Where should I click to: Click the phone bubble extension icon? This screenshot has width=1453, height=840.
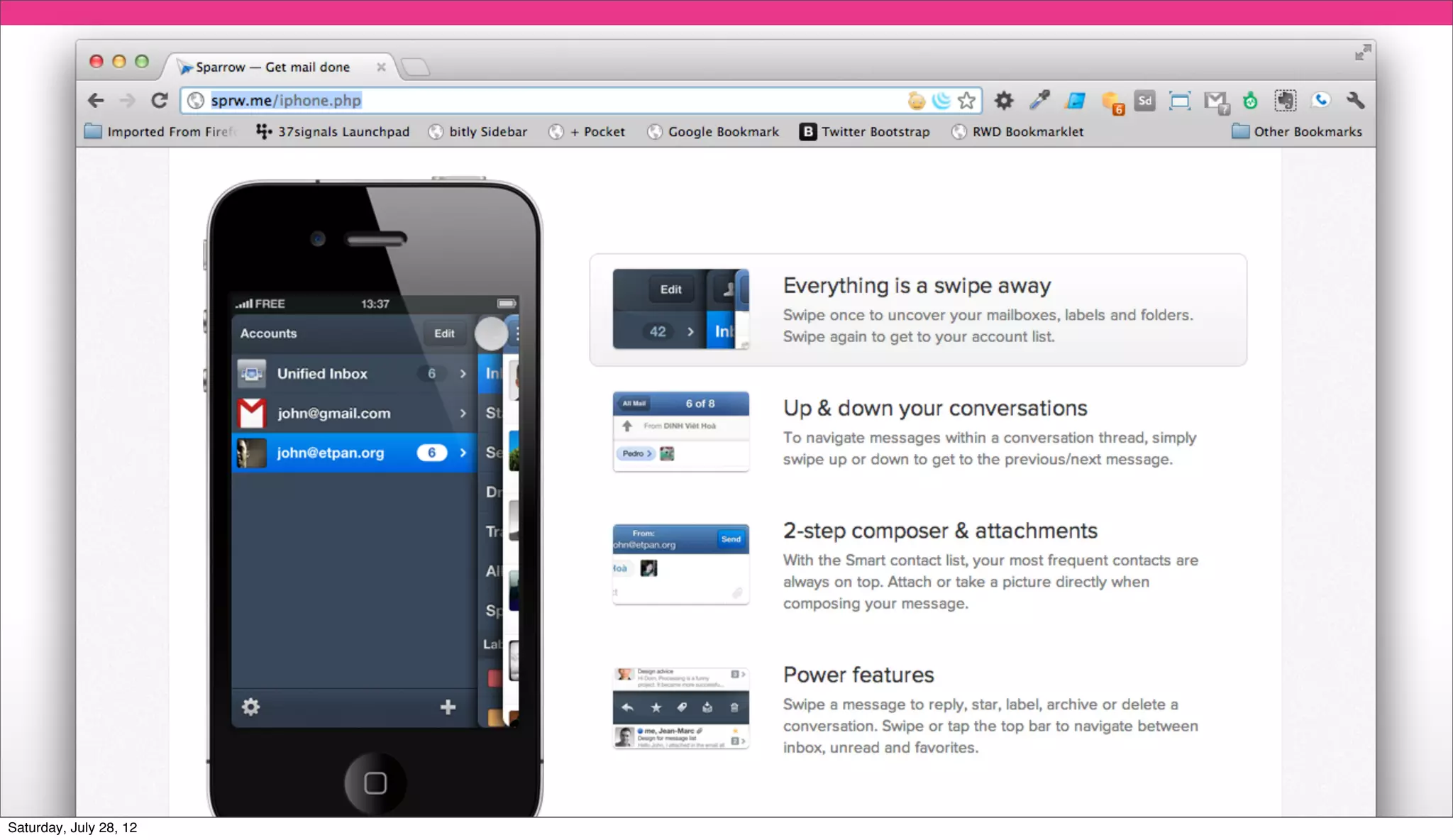pyautogui.click(x=1320, y=101)
